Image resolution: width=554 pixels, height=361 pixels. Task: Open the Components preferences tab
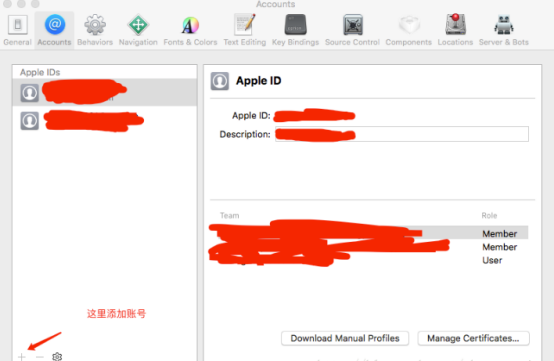408,30
